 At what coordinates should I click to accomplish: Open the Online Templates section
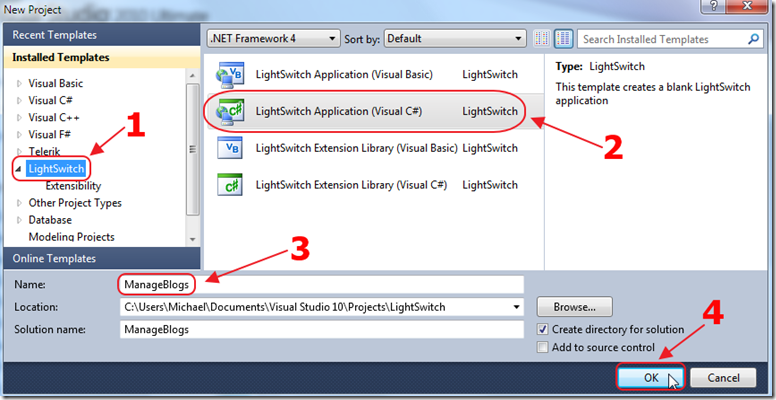tap(101, 258)
